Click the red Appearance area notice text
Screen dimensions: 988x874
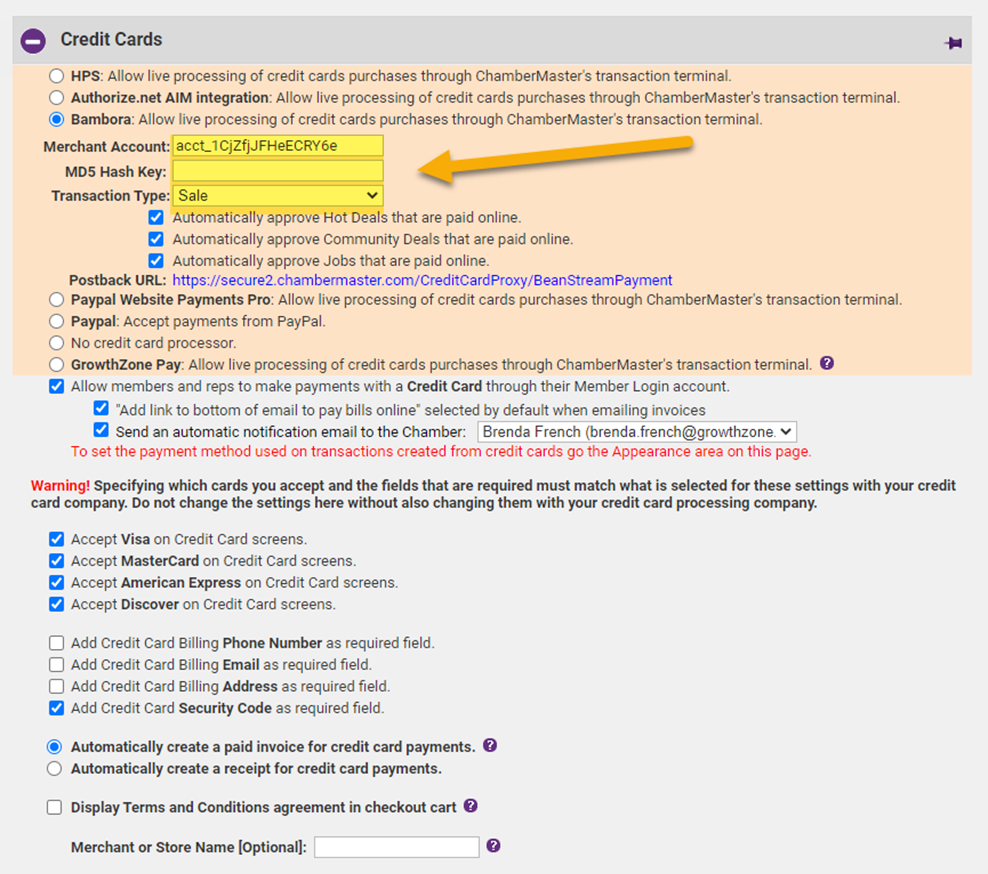[x=441, y=452]
